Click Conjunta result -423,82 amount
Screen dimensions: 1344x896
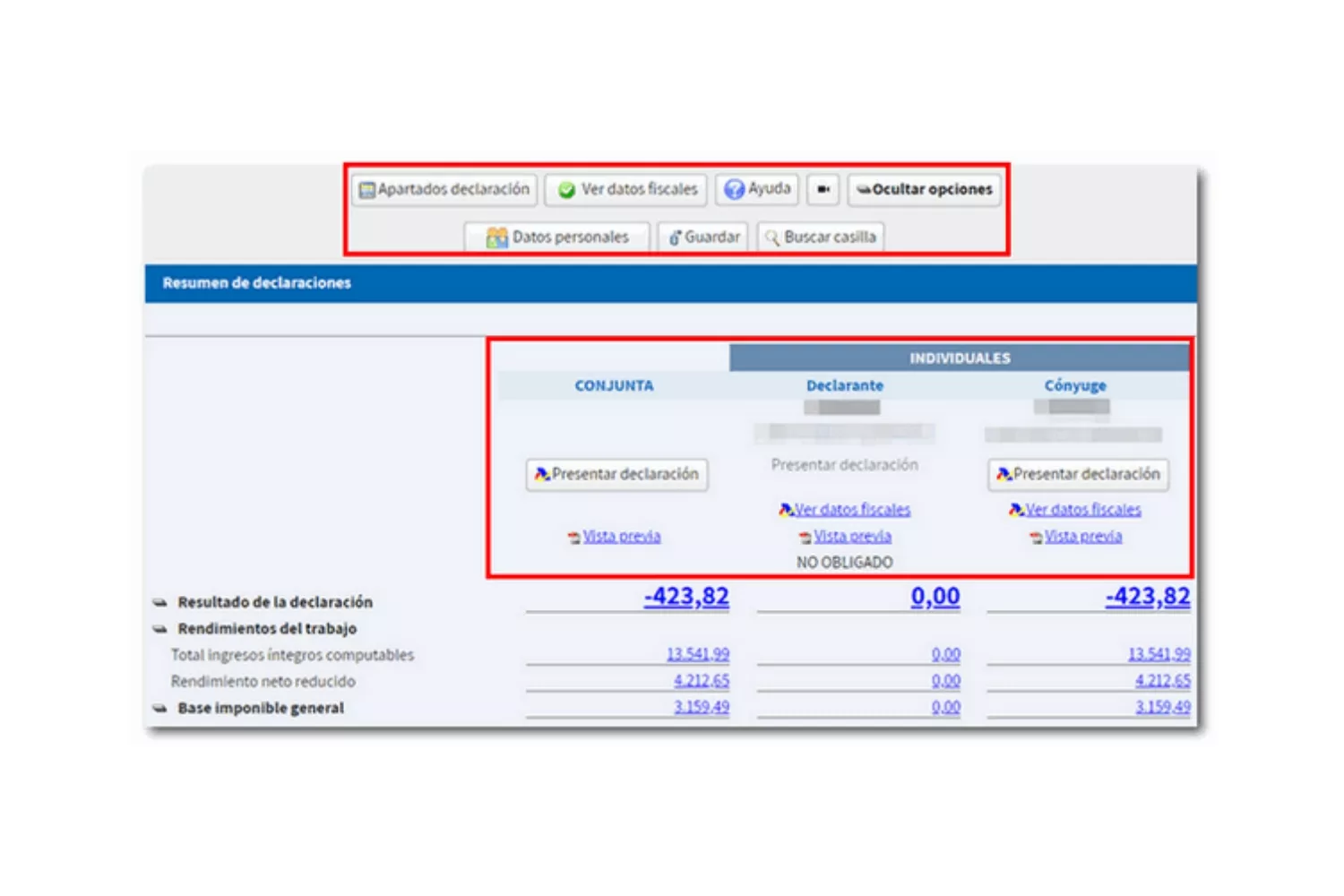686,597
